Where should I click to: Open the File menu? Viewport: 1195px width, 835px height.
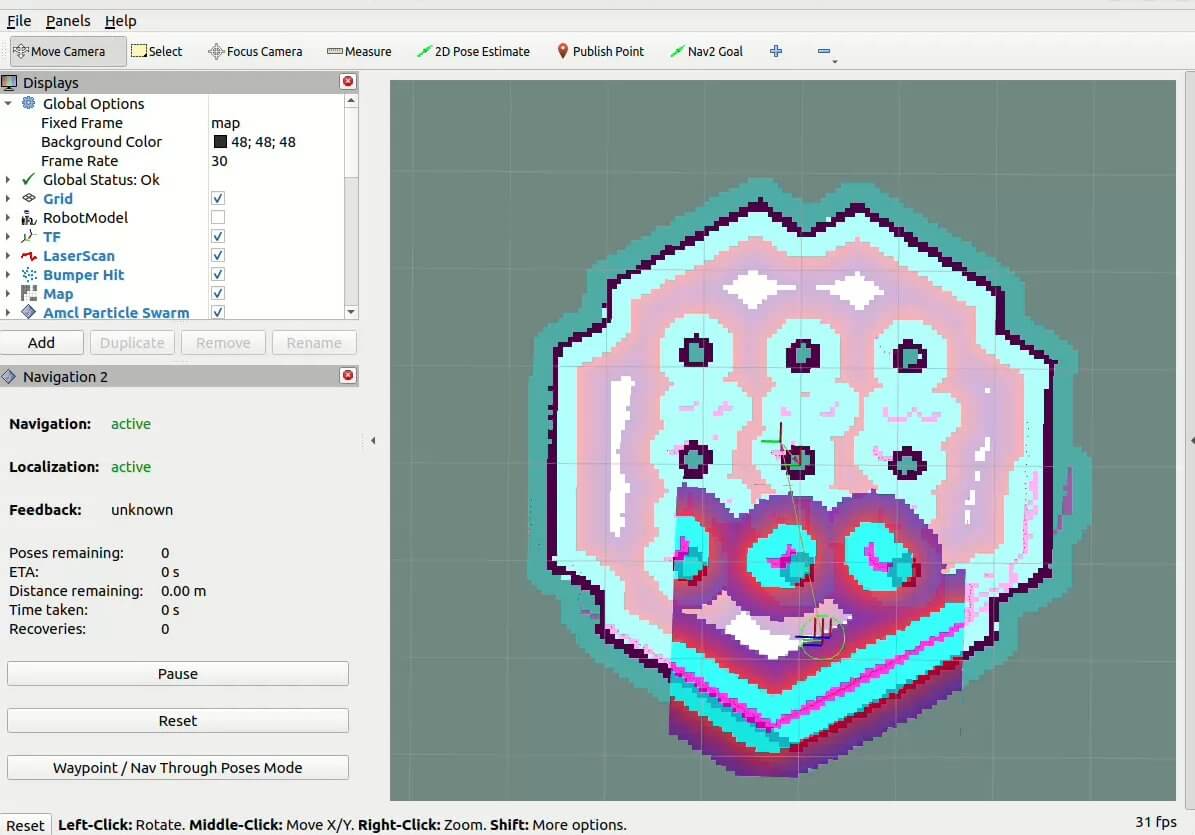click(x=19, y=21)
